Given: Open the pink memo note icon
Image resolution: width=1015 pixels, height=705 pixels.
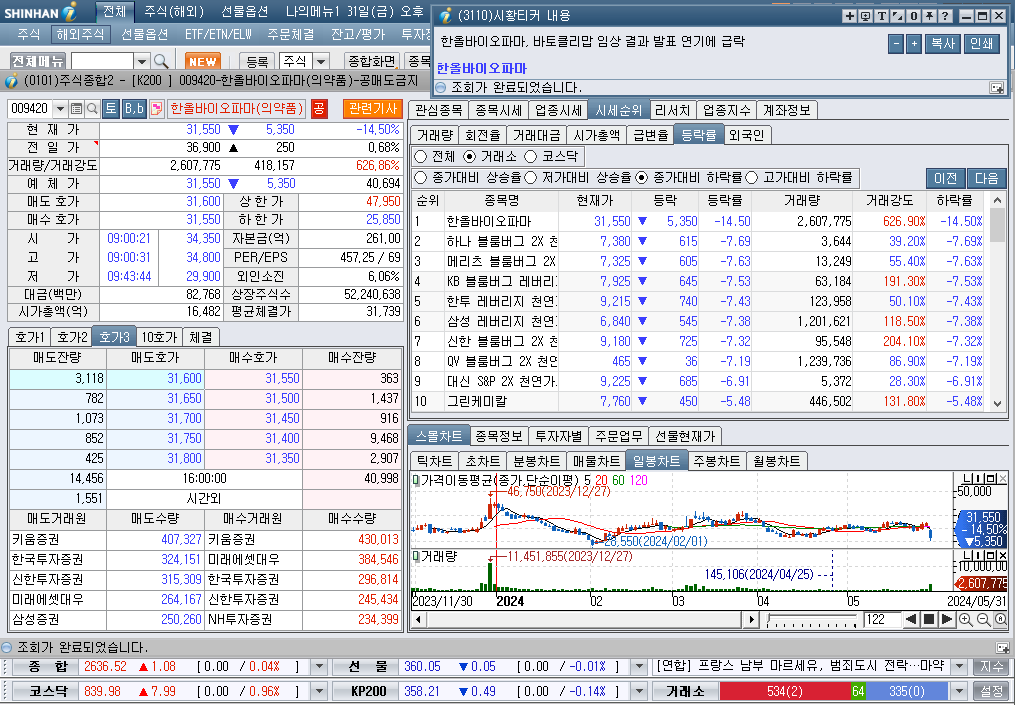Looking at the screenshot, I should click(157, 109).
